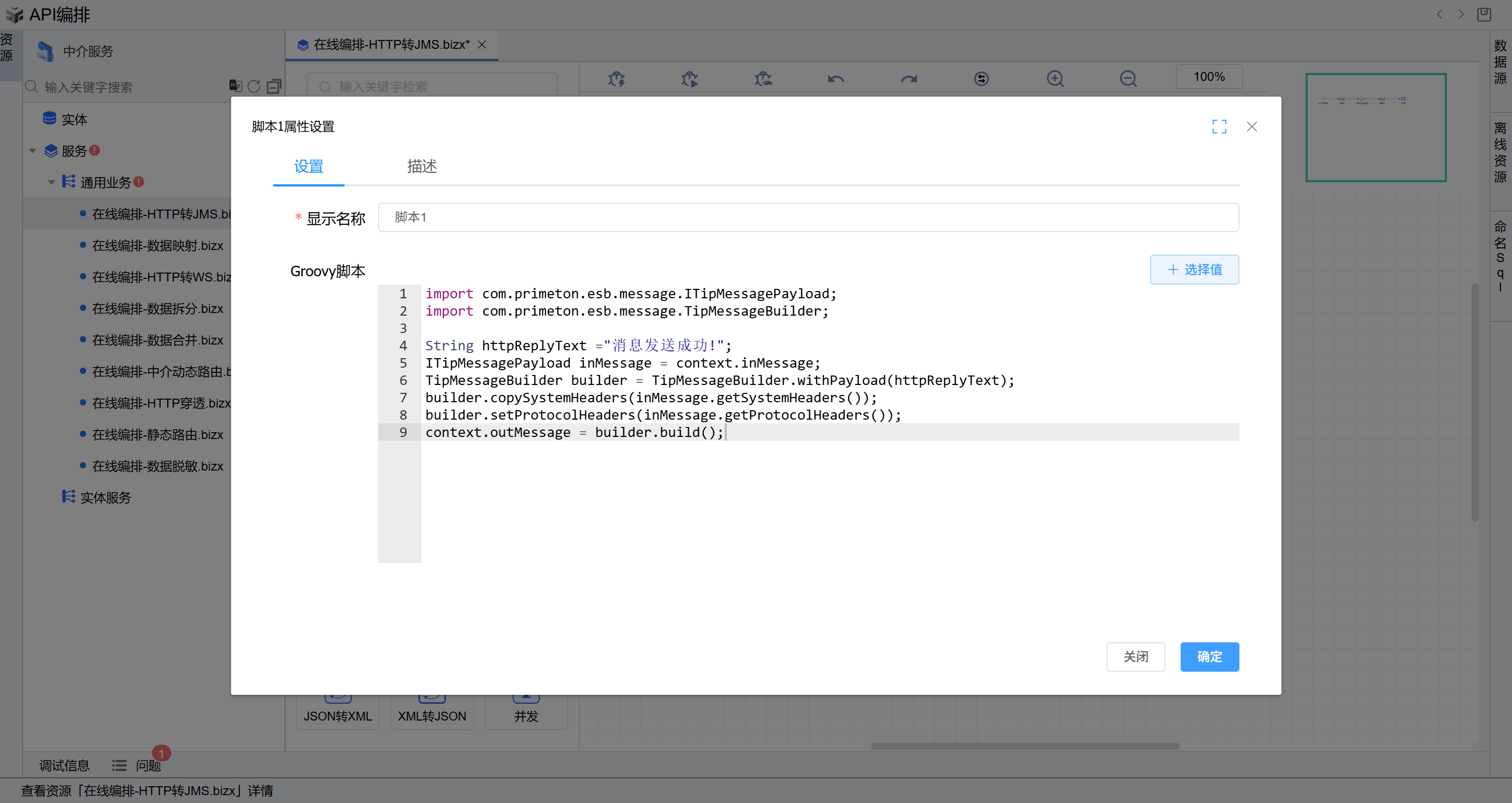Viewport: 1512px width, 803px height.
Task: Collapse the 服务 tree node
Action: [x=33, y=151]
